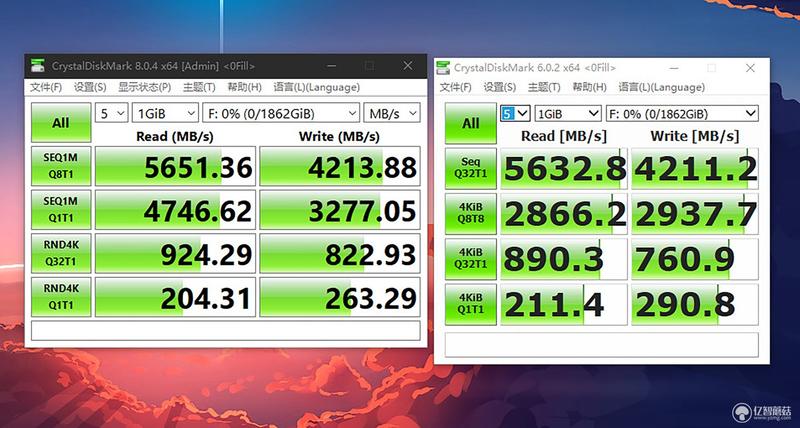Open 显示状态(P) menu
The height and width of the screenshot is (428, 800).
(x=144, y=87)
